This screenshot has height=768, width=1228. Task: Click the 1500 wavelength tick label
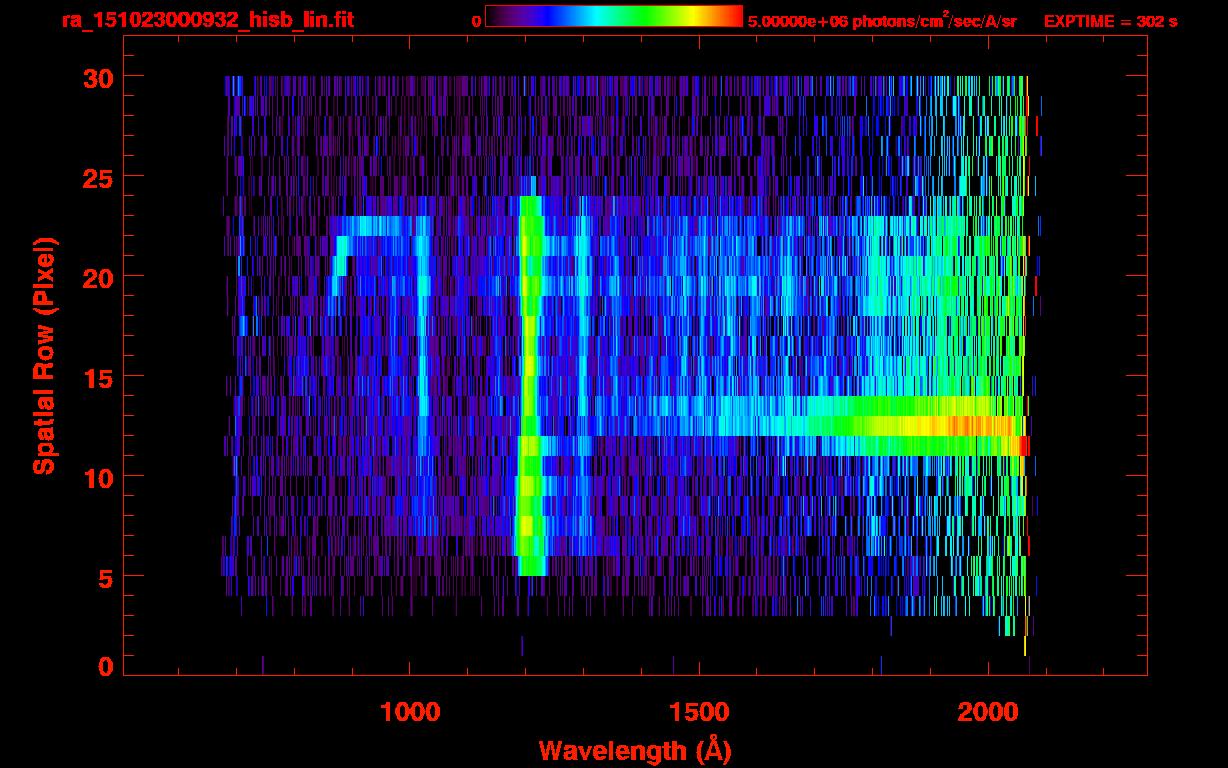coord(699,711)
